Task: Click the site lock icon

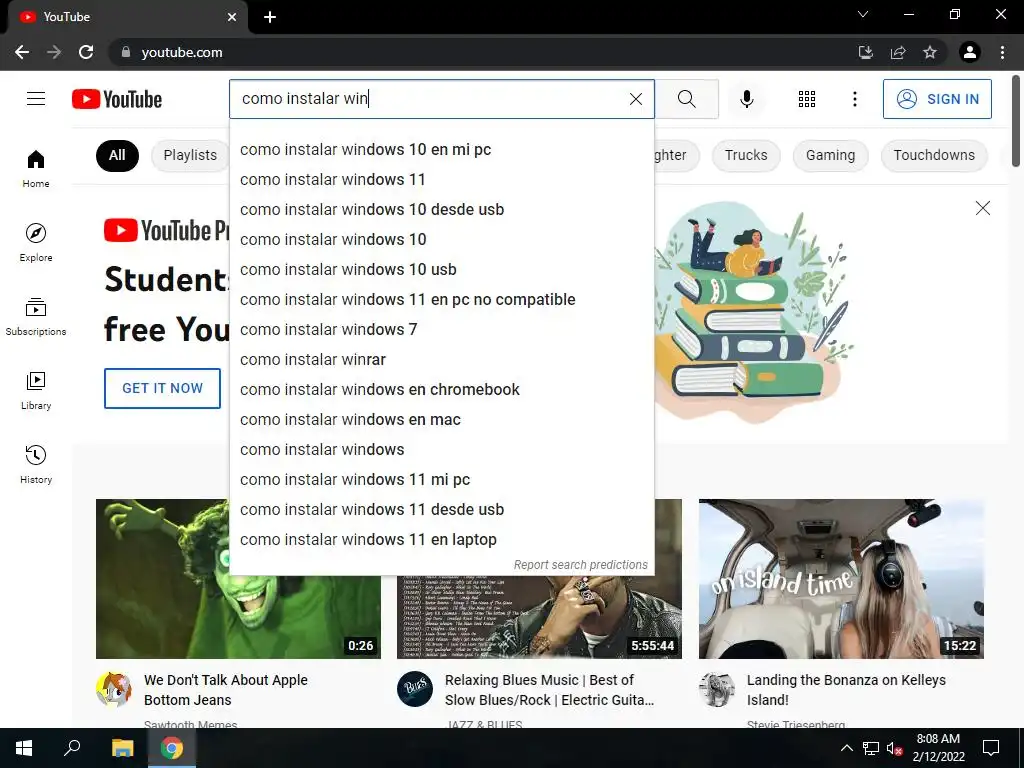Action: click(x=126, y=52)
